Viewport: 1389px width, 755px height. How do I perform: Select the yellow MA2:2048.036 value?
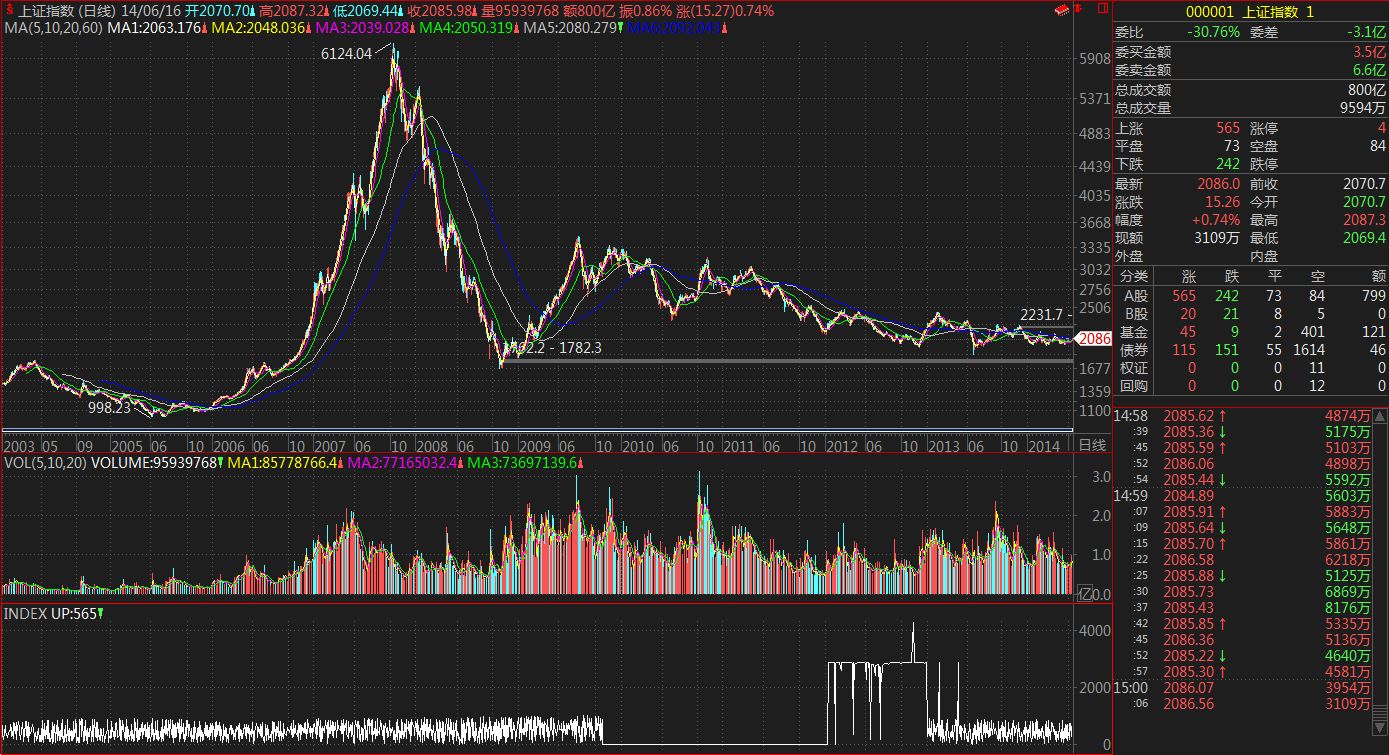(x=259, y=28)
